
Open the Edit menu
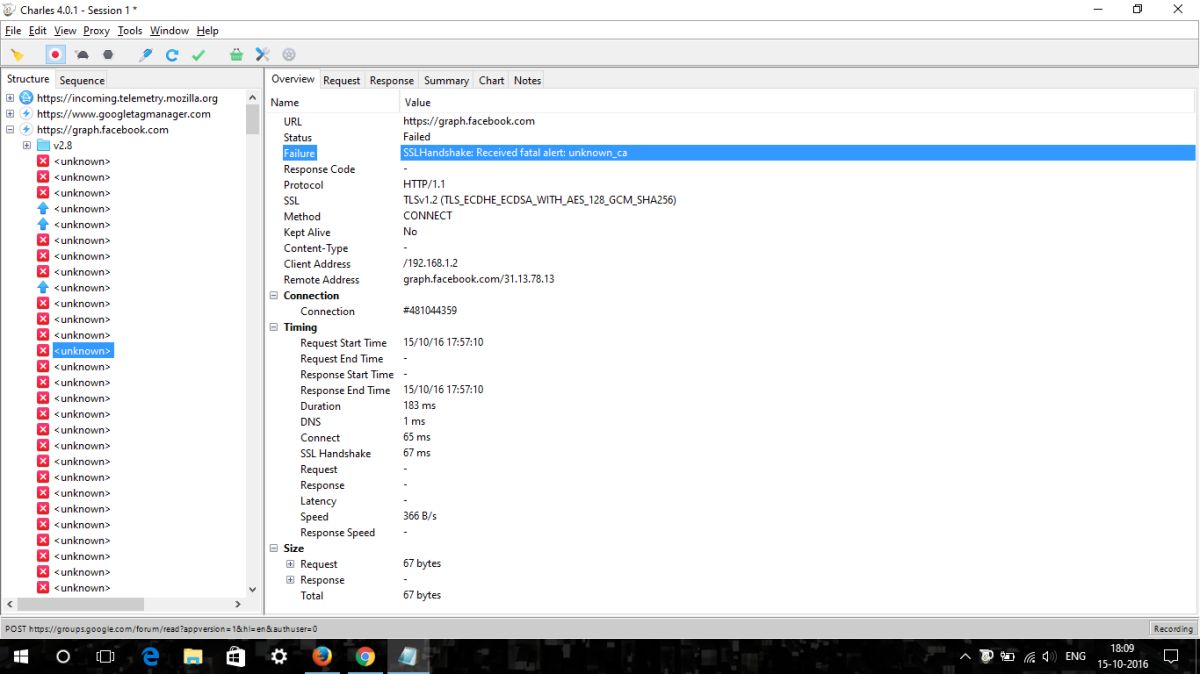(38, 31)
